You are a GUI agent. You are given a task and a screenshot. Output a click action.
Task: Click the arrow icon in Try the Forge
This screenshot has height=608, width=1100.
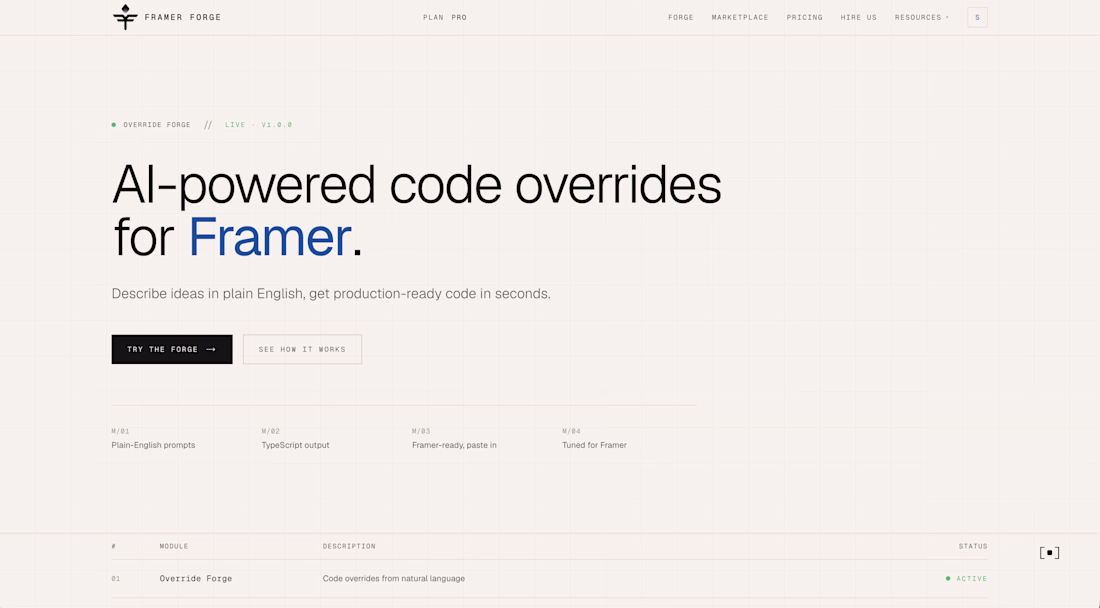click(211, 349)
